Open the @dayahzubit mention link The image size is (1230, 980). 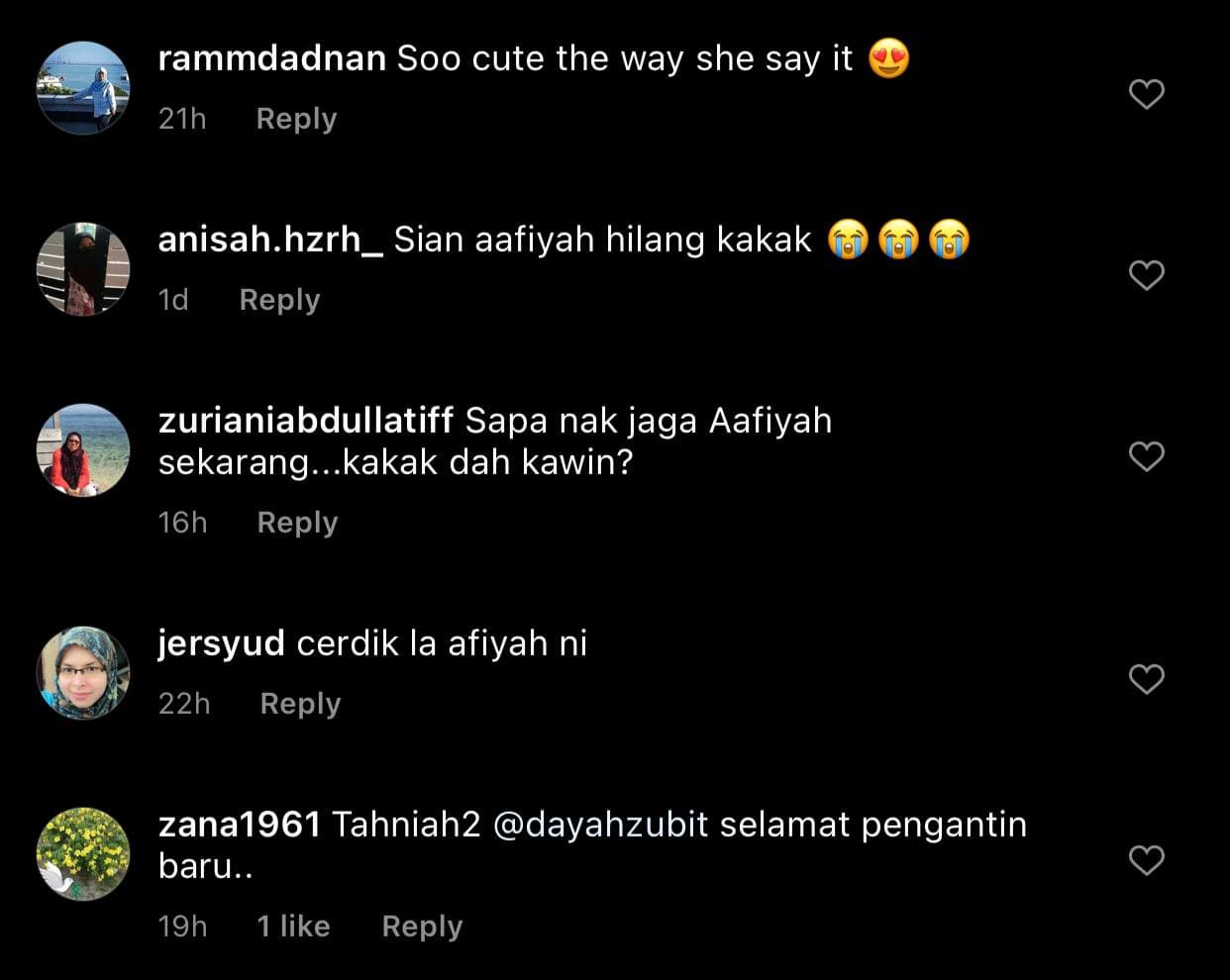pyautogui.click(x=600, y=826)
